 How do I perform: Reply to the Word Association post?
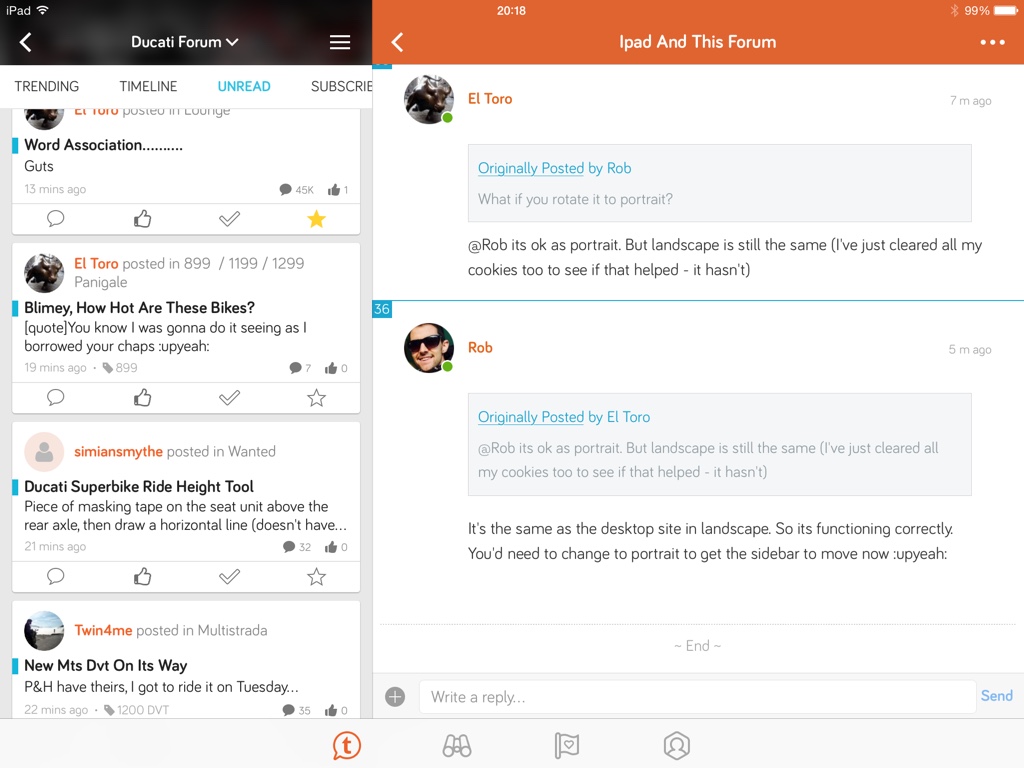click(56, 219)
